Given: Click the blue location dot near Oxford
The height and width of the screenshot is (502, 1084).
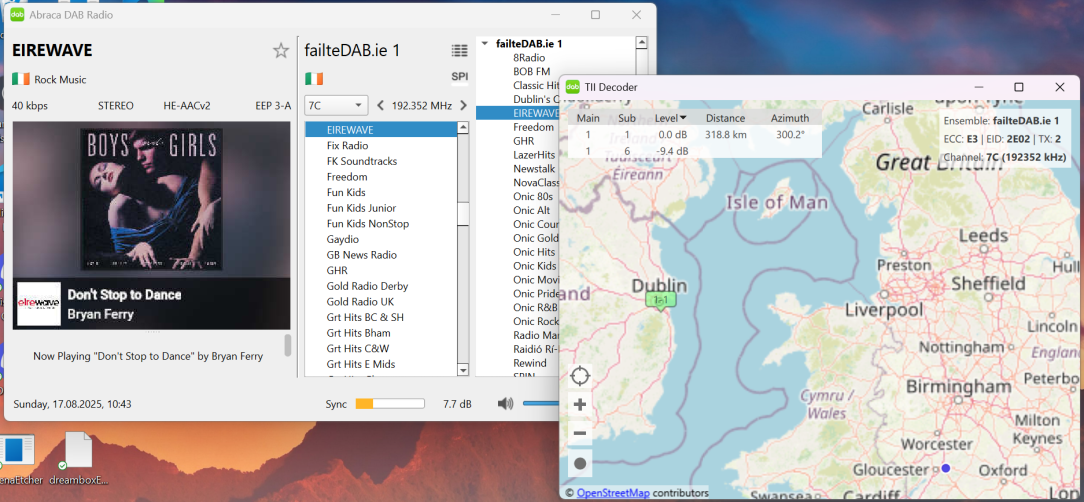Looking at the screenshot, I should [x=946, y=468].
